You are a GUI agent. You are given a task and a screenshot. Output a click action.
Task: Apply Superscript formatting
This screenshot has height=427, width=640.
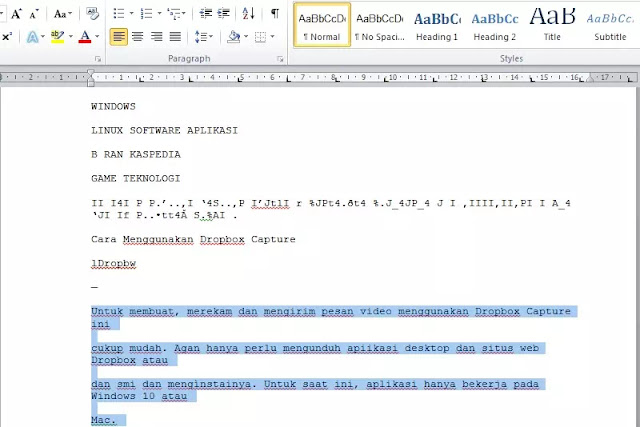(x=7, y=37)
